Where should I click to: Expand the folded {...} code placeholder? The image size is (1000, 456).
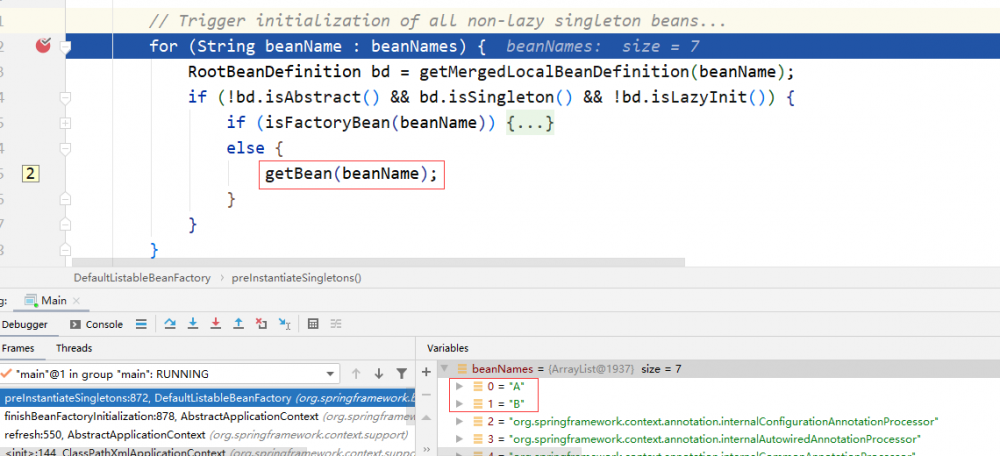(529, 123)
